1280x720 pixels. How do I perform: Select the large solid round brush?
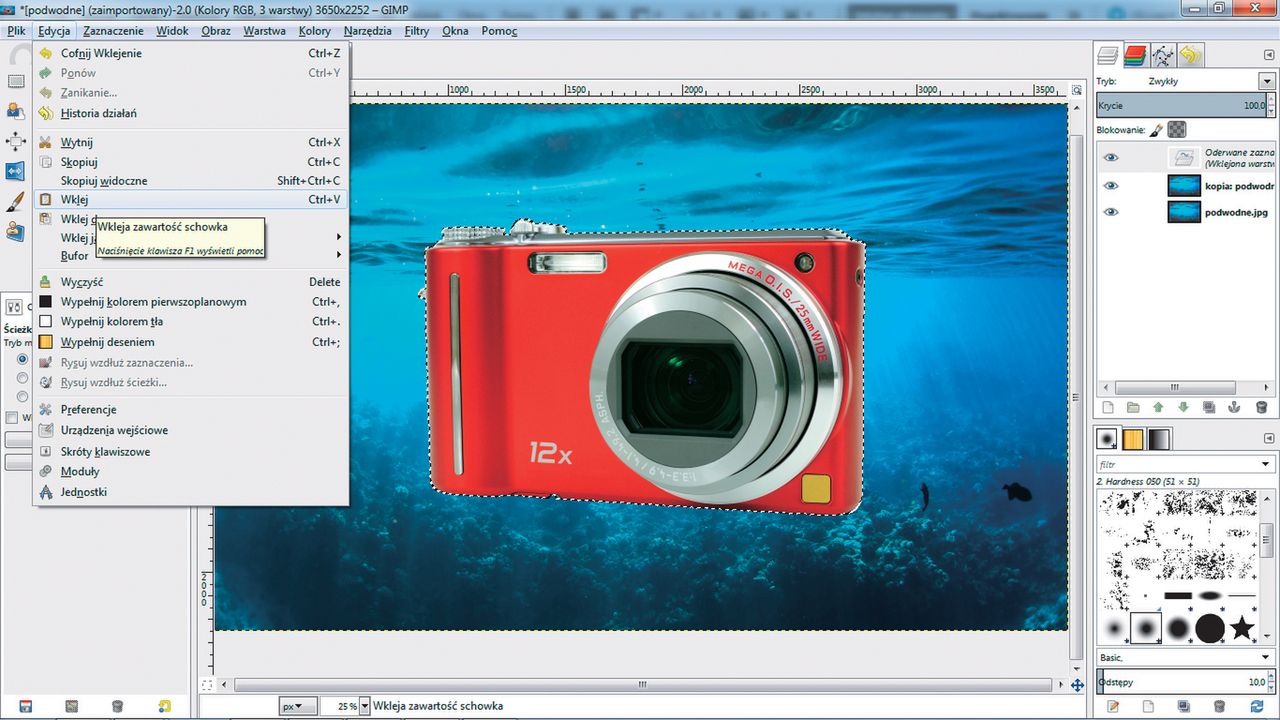tap(1210, 628)
